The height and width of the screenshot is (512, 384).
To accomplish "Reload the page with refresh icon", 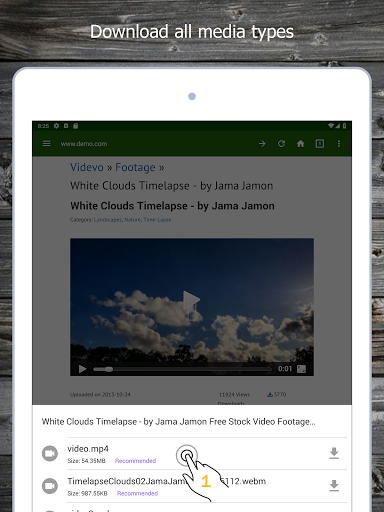I will (281, 144).
